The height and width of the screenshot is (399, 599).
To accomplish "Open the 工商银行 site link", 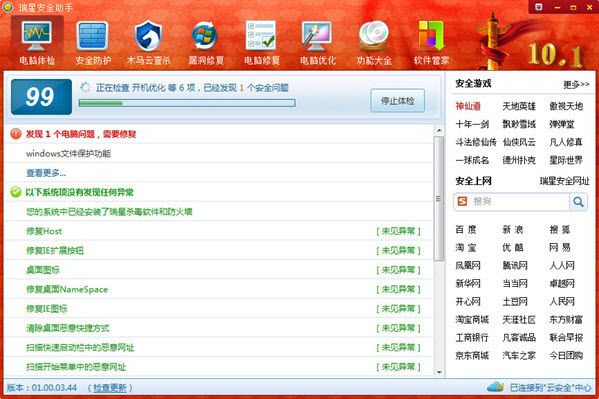I will [472, 337].
